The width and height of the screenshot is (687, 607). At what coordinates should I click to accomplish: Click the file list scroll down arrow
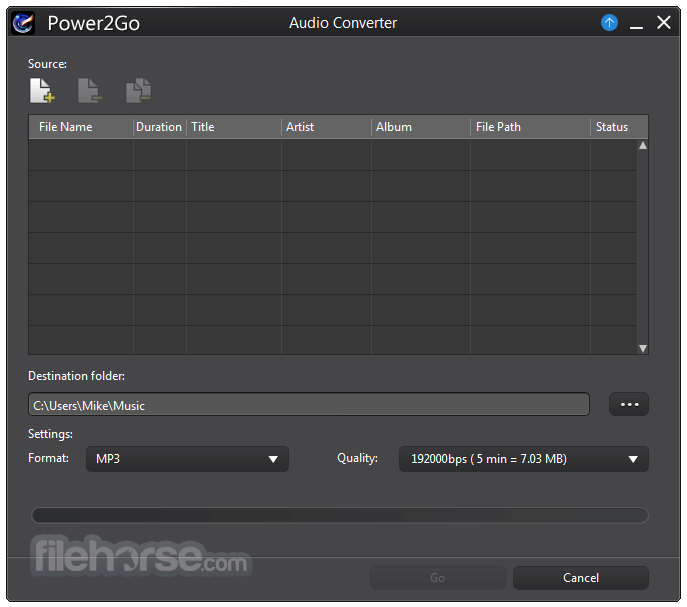point(643,348)
